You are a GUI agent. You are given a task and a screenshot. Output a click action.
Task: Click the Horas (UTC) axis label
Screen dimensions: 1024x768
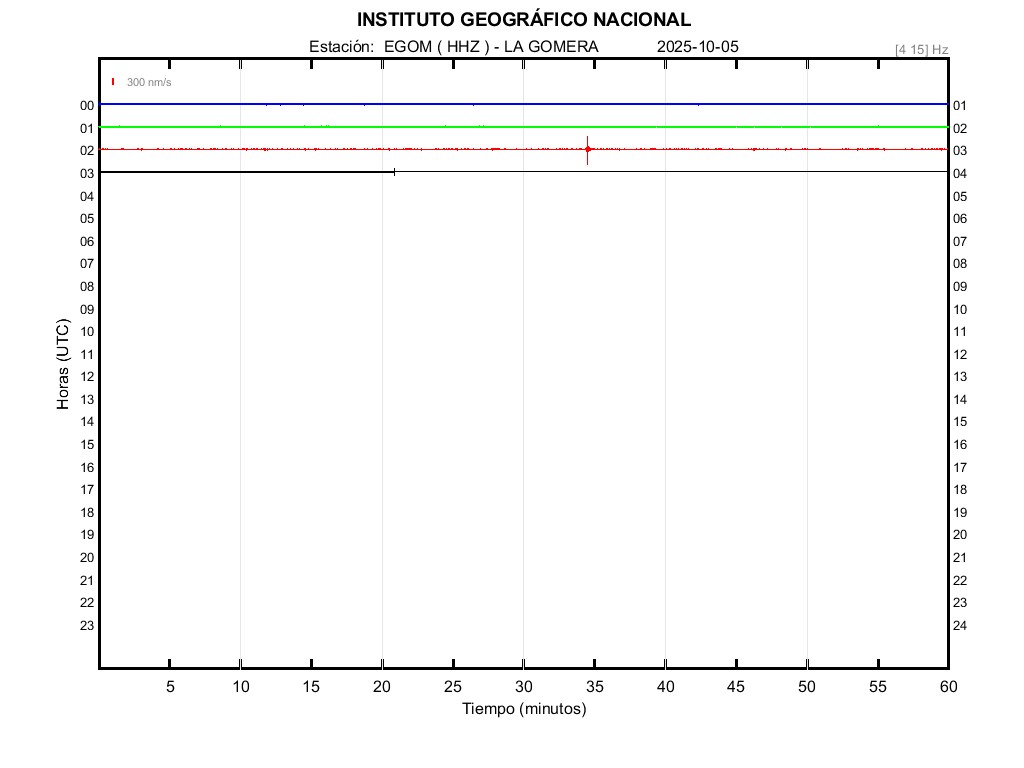point(63,365)
